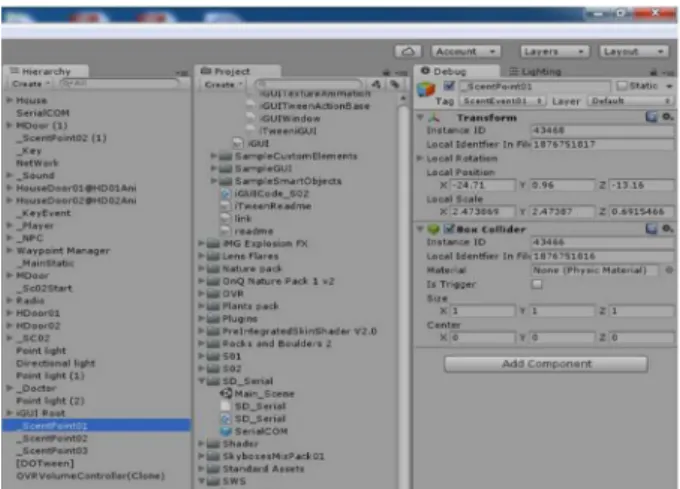The height and width of the screenshot is (489, 680).
Task: Expand the Local Rotation field
Action: pyautogui.click(x=419, y=158)
